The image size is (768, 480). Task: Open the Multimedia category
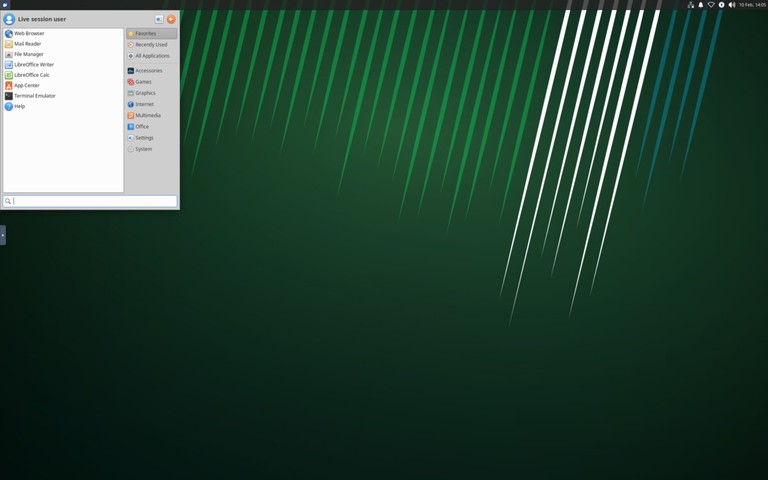pos(151,116)
